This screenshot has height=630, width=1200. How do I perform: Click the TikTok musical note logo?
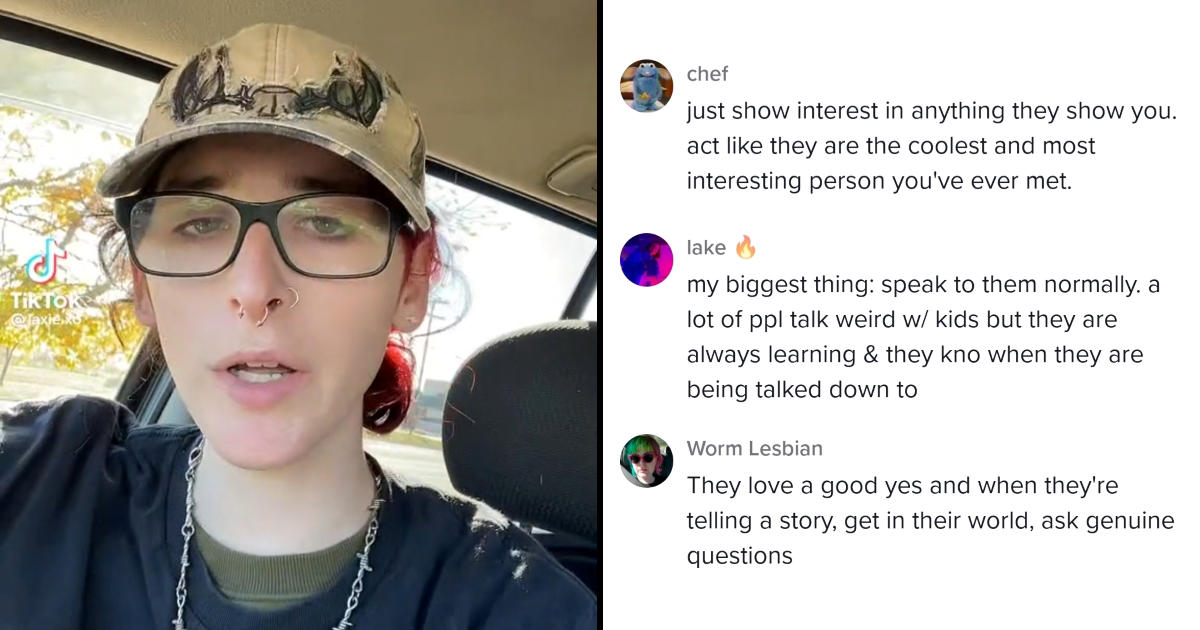click(x=45, y=262)
